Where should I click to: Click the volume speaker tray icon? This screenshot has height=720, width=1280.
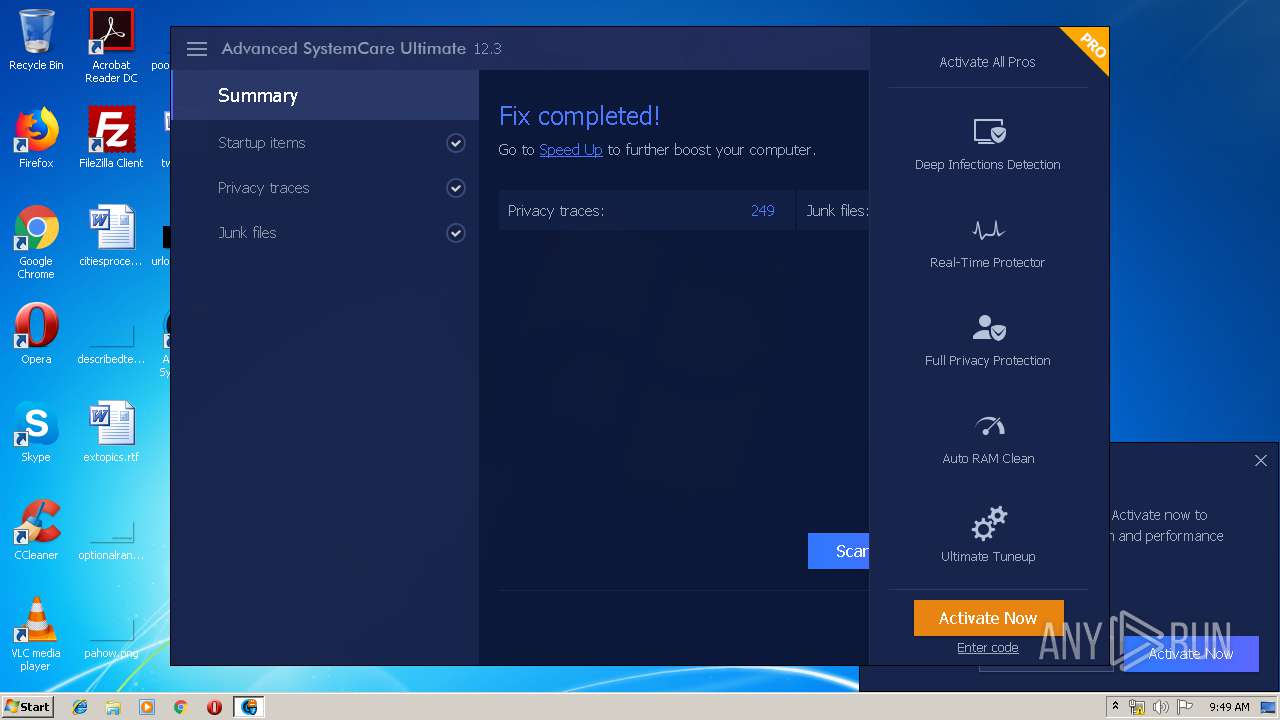point(1161,707)
